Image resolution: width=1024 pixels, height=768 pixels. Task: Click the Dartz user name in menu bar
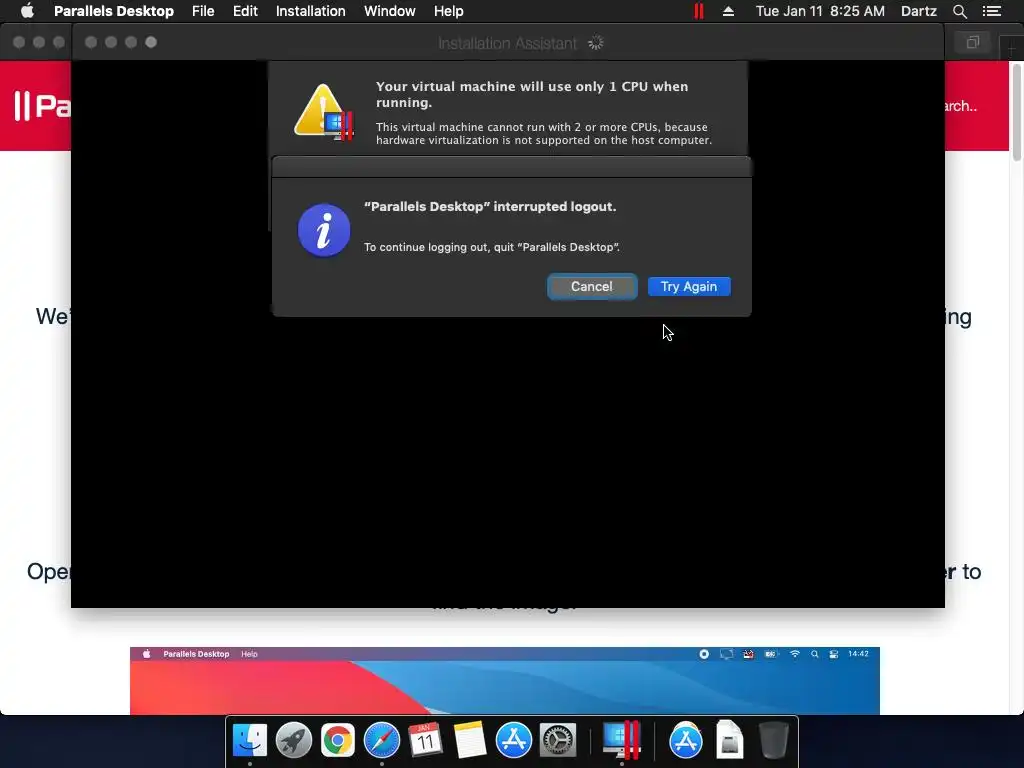click(918, 11)
